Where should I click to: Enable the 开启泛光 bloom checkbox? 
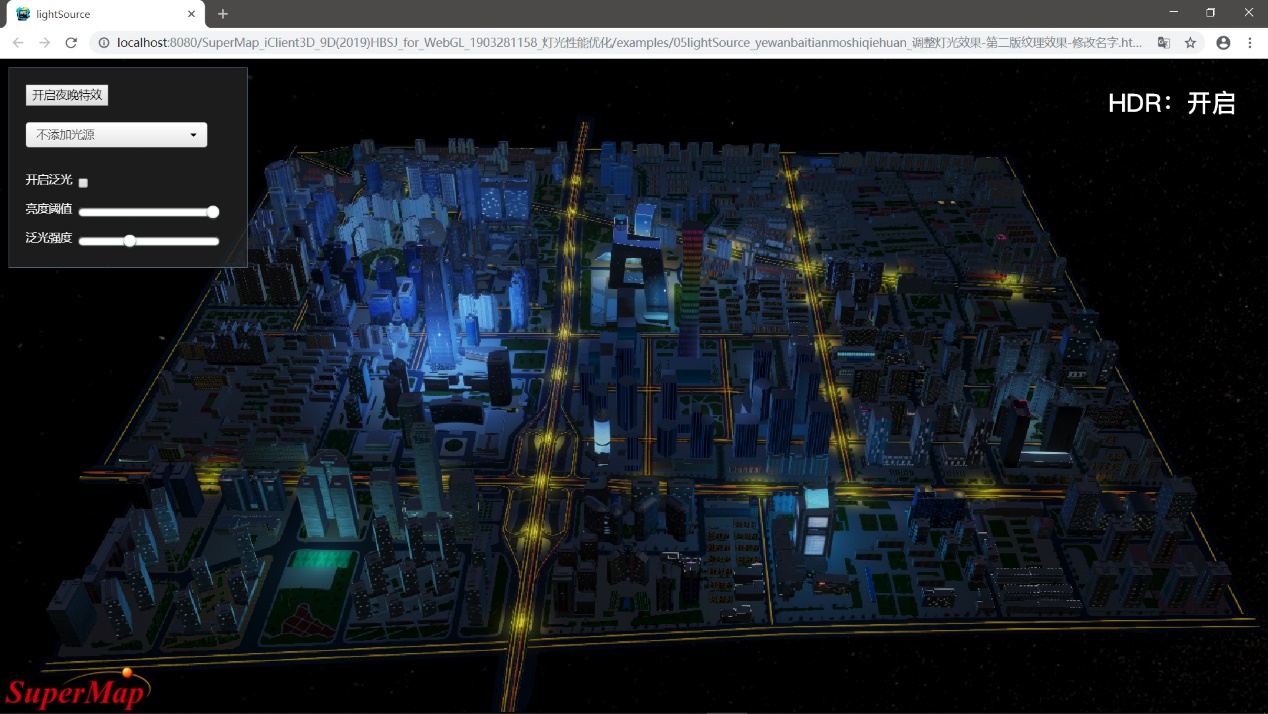click(x=83, y=183)
